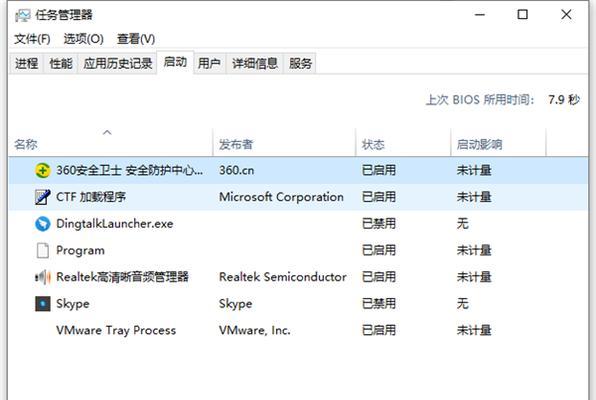Click the DingtalkLauncher.exe blue icon
The image size is (596, 400).
pyautogui.click(x=43, y=224)
